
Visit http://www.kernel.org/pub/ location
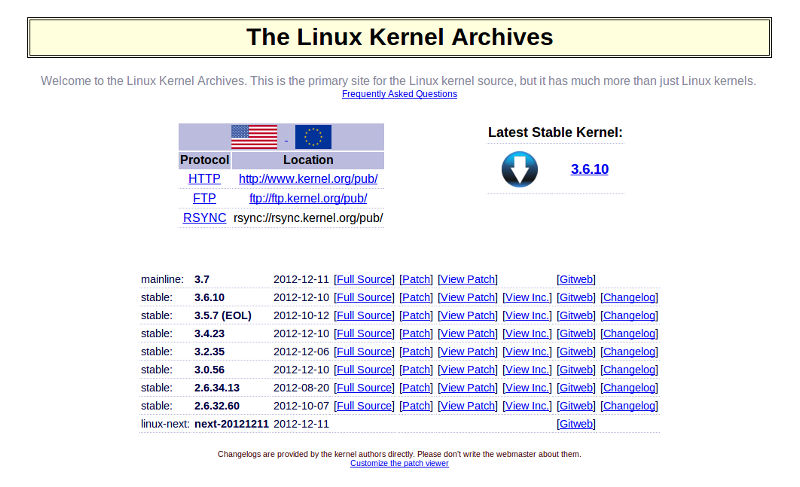308,179
